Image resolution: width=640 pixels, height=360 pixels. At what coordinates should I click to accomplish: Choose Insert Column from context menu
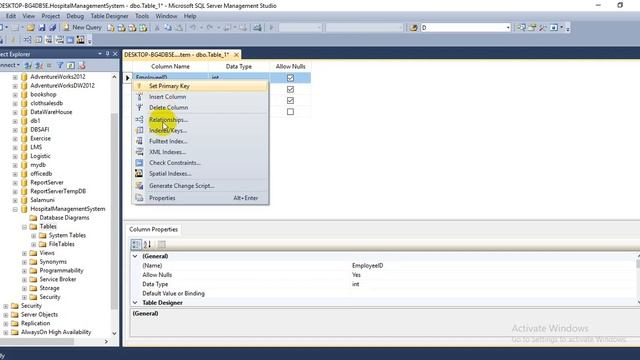click(200, 97)
